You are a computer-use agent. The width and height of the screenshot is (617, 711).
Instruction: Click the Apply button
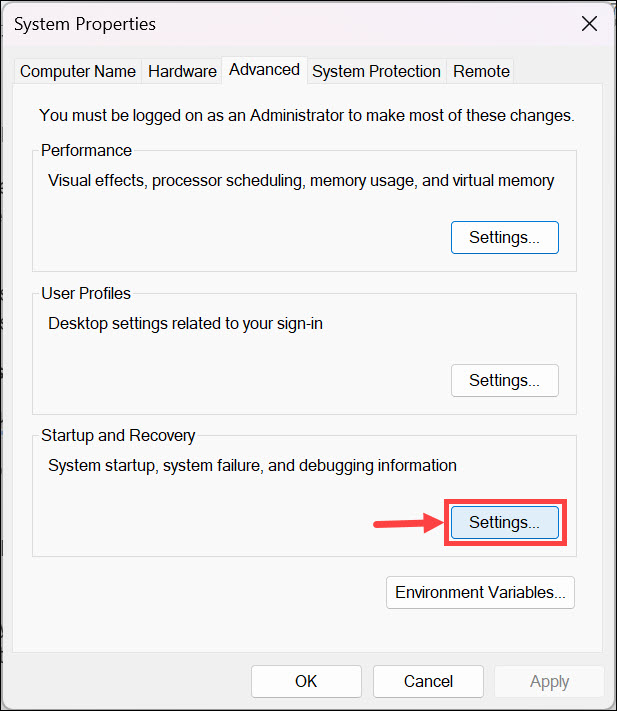pyautogui.click(x=549, y=681)
